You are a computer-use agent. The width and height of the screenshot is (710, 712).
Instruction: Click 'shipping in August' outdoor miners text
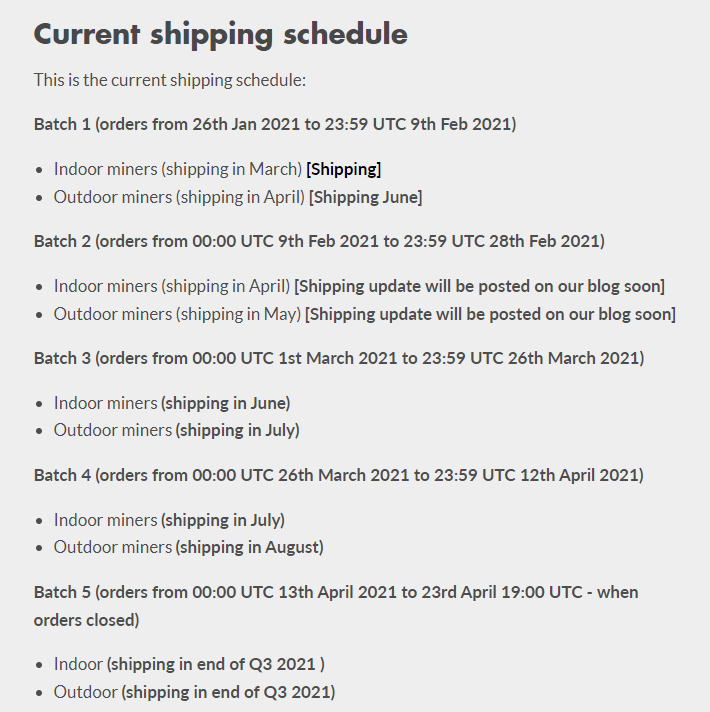249,547
